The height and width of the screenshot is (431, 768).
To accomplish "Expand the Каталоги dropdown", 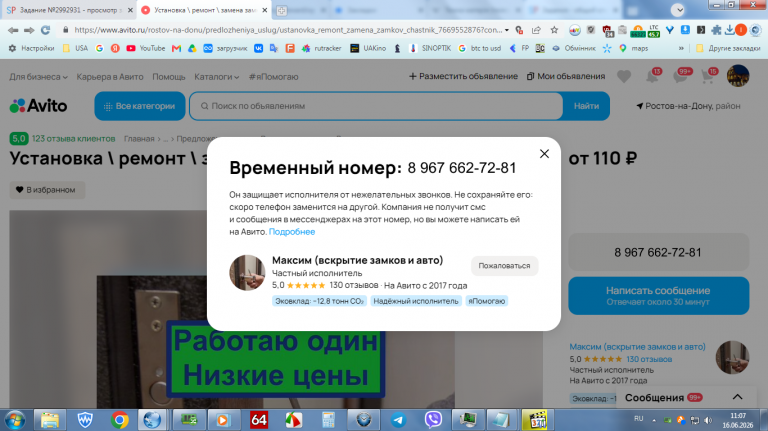I will tap(216, 77).
